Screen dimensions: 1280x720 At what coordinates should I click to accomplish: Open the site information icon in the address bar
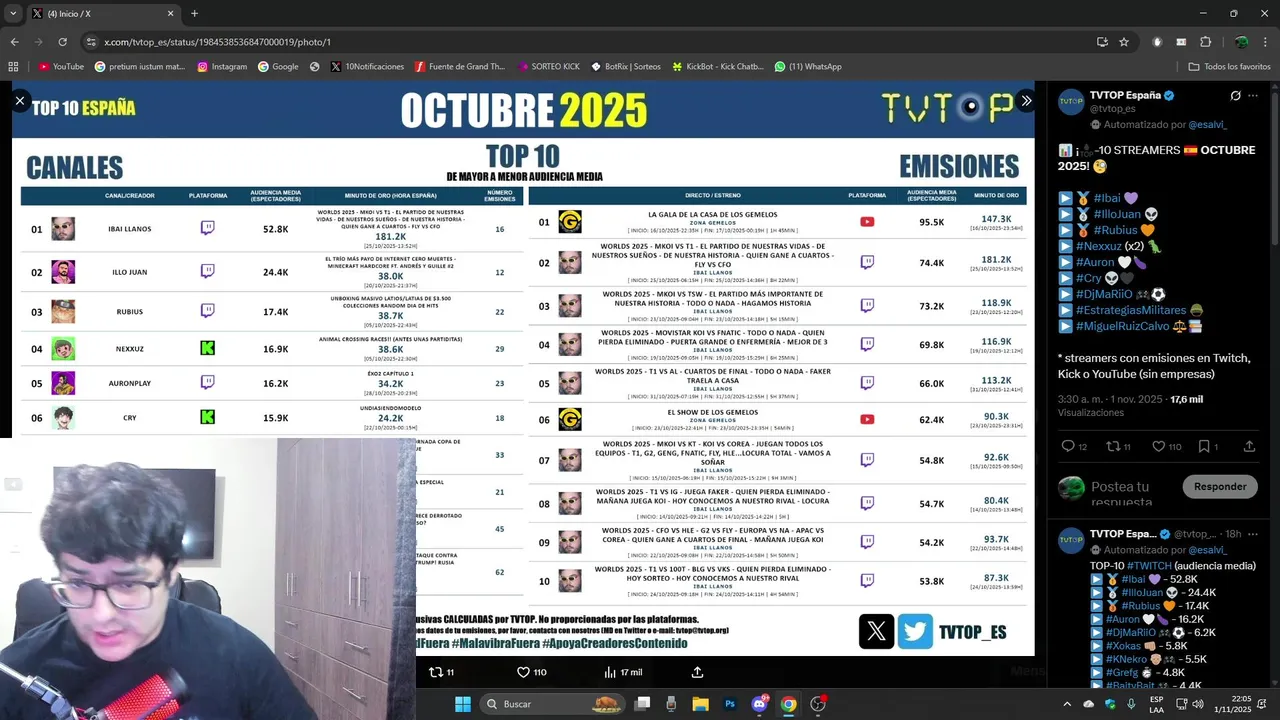(91, 42)
